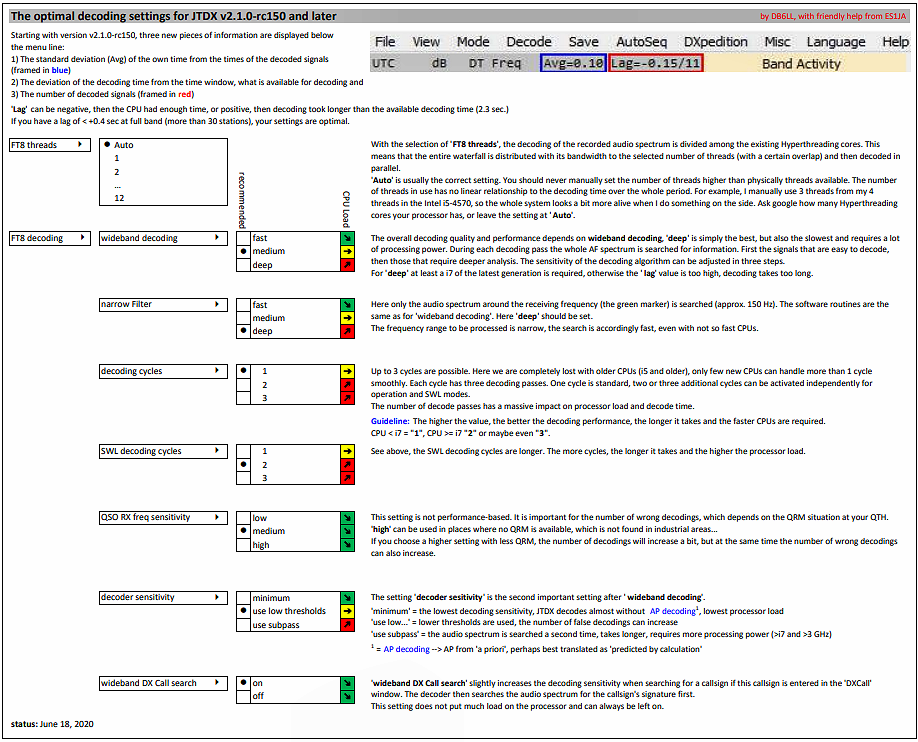Click the green CPU load arrow next to DX Call search 'on'
This screenshot has width=918, height=742.
point(347,684)
